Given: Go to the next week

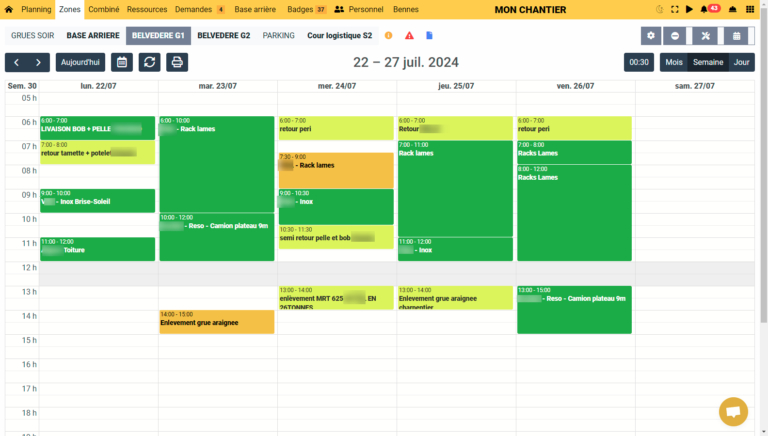Looking at the screenshot, I should tap(38, 62).
